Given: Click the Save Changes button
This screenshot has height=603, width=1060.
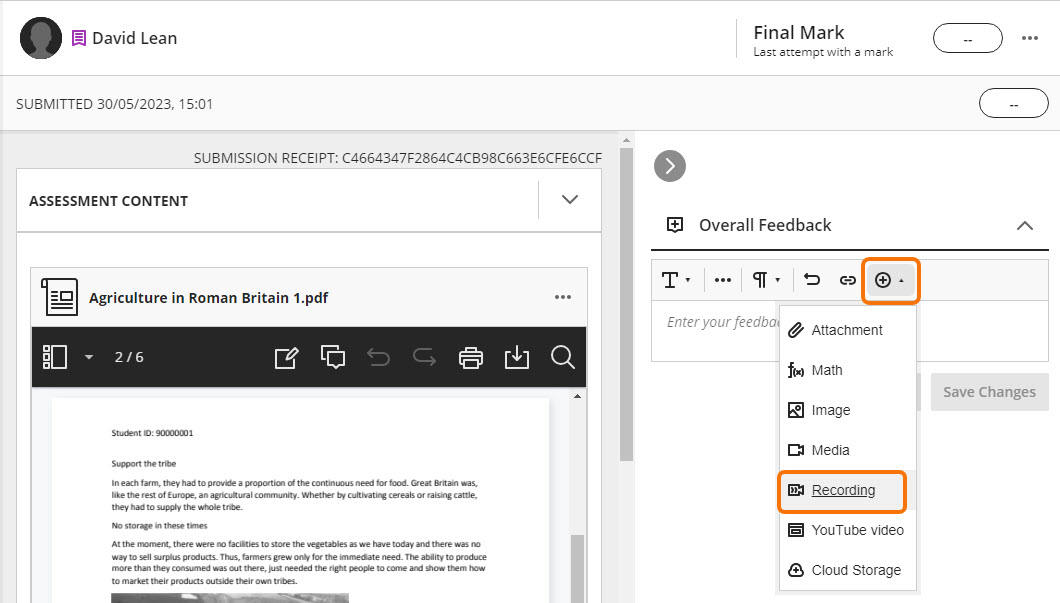Looking at the screenshot, I should tap(989, 391).
